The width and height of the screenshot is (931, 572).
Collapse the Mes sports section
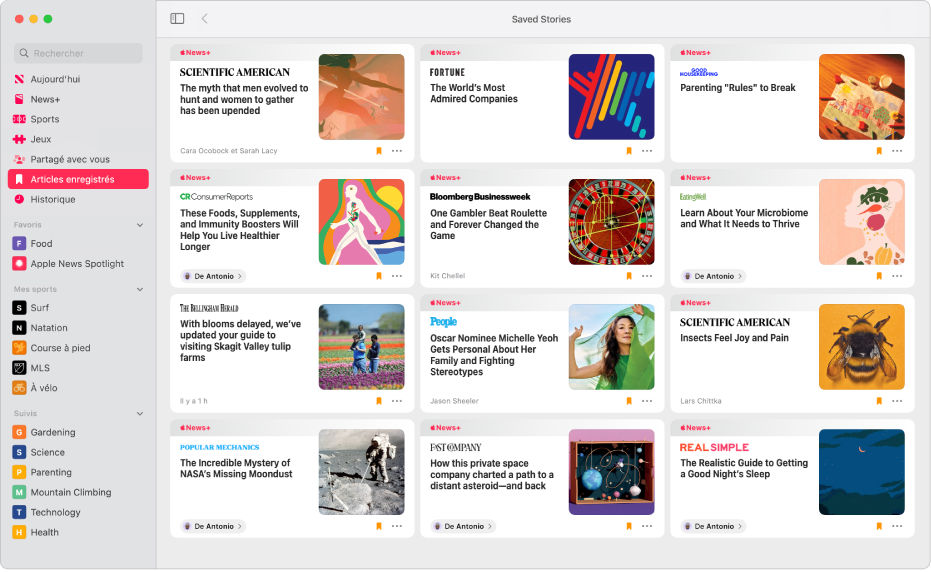coord(140,289)
